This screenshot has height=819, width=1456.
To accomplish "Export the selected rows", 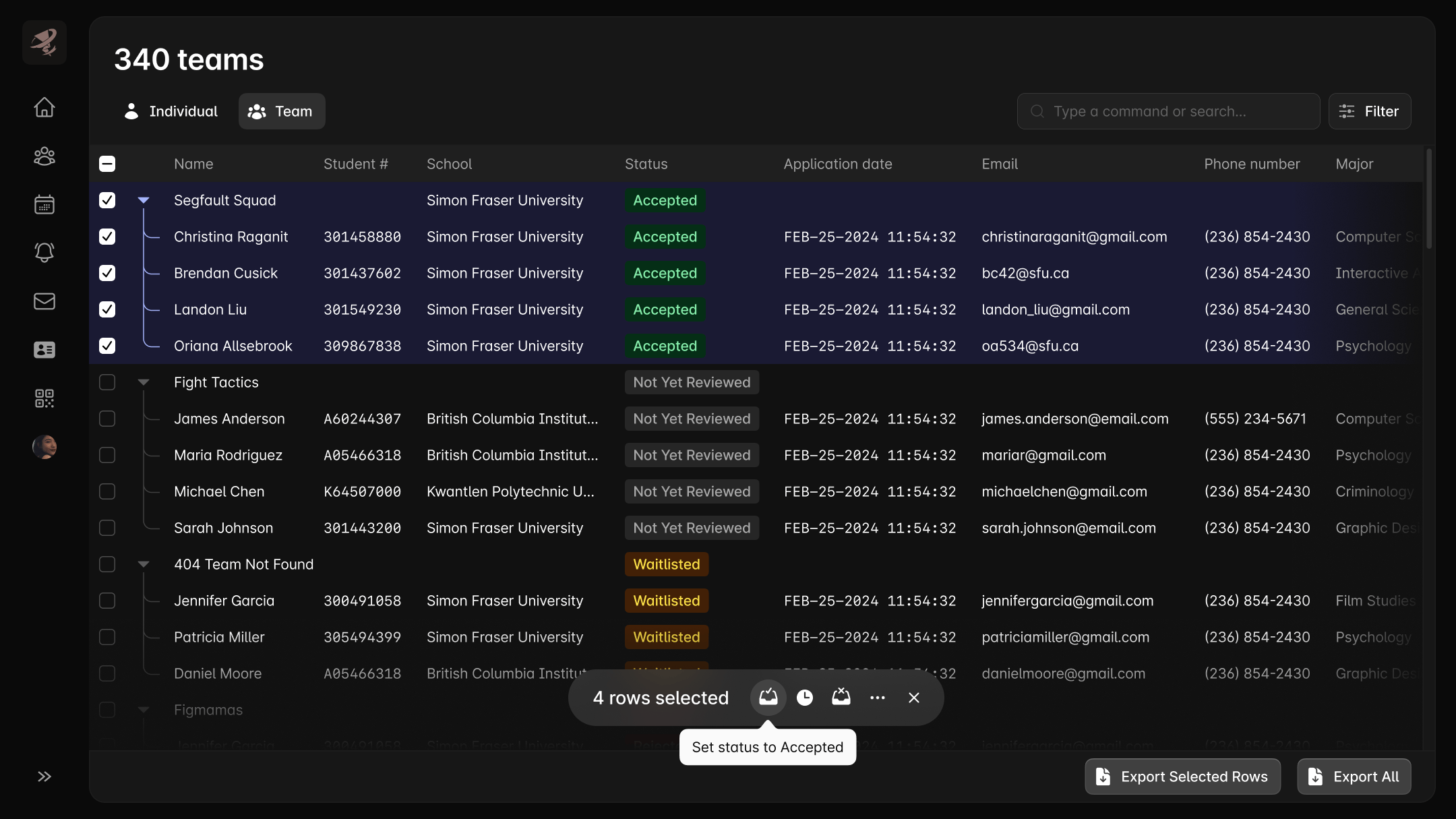I will coord(1183,777).
